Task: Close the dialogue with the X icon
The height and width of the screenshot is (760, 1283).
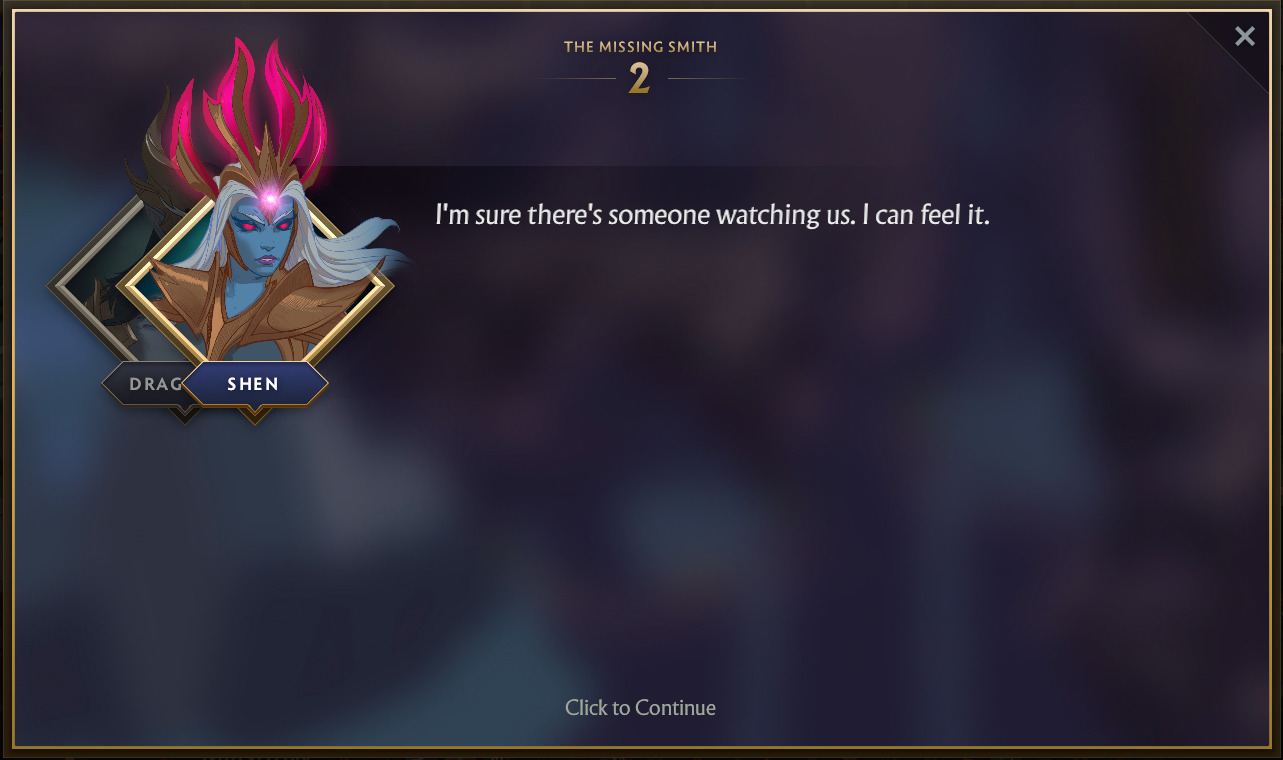Action: [x=1244, y=37]
